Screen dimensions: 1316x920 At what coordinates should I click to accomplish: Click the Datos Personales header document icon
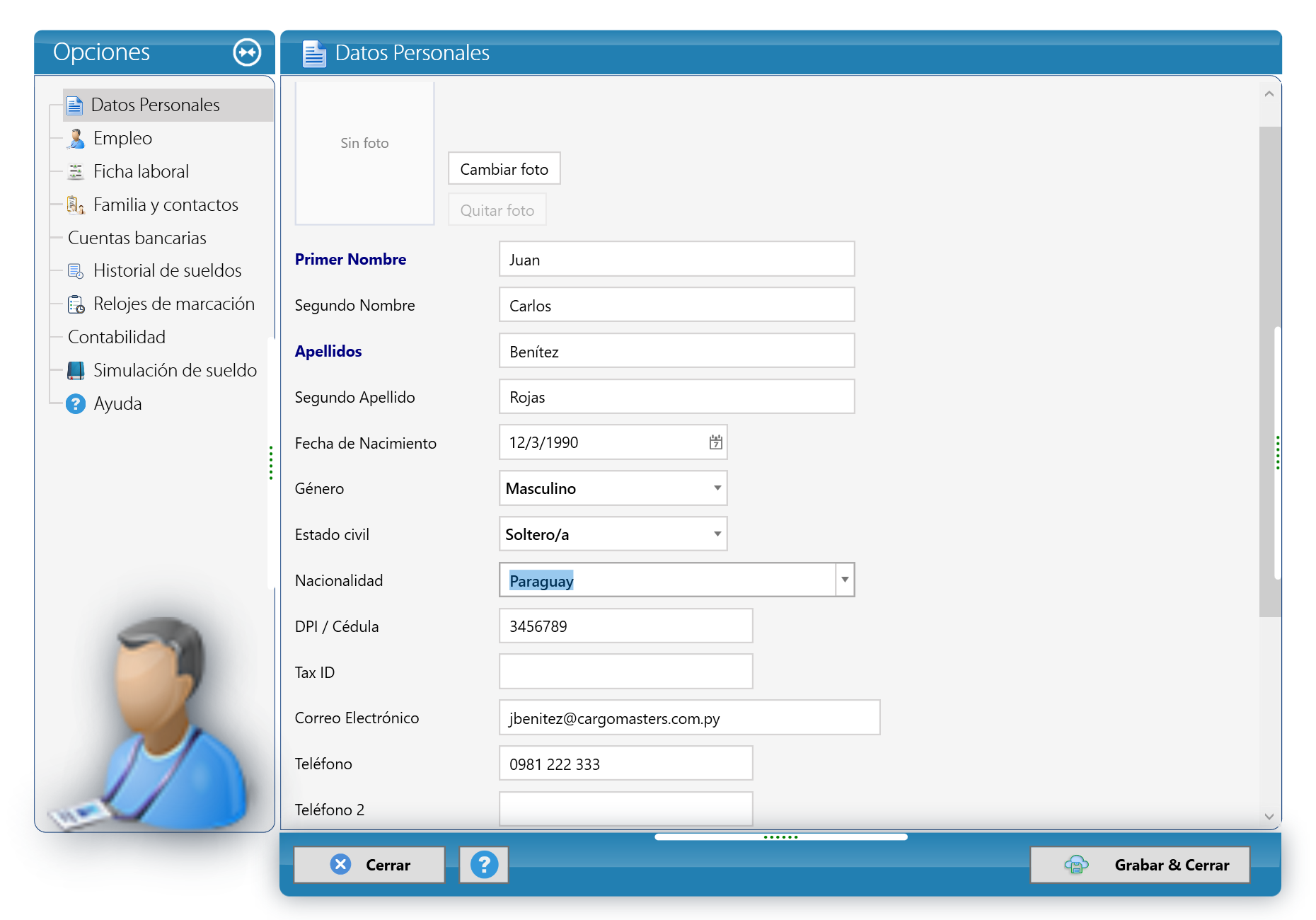(314, 53)
